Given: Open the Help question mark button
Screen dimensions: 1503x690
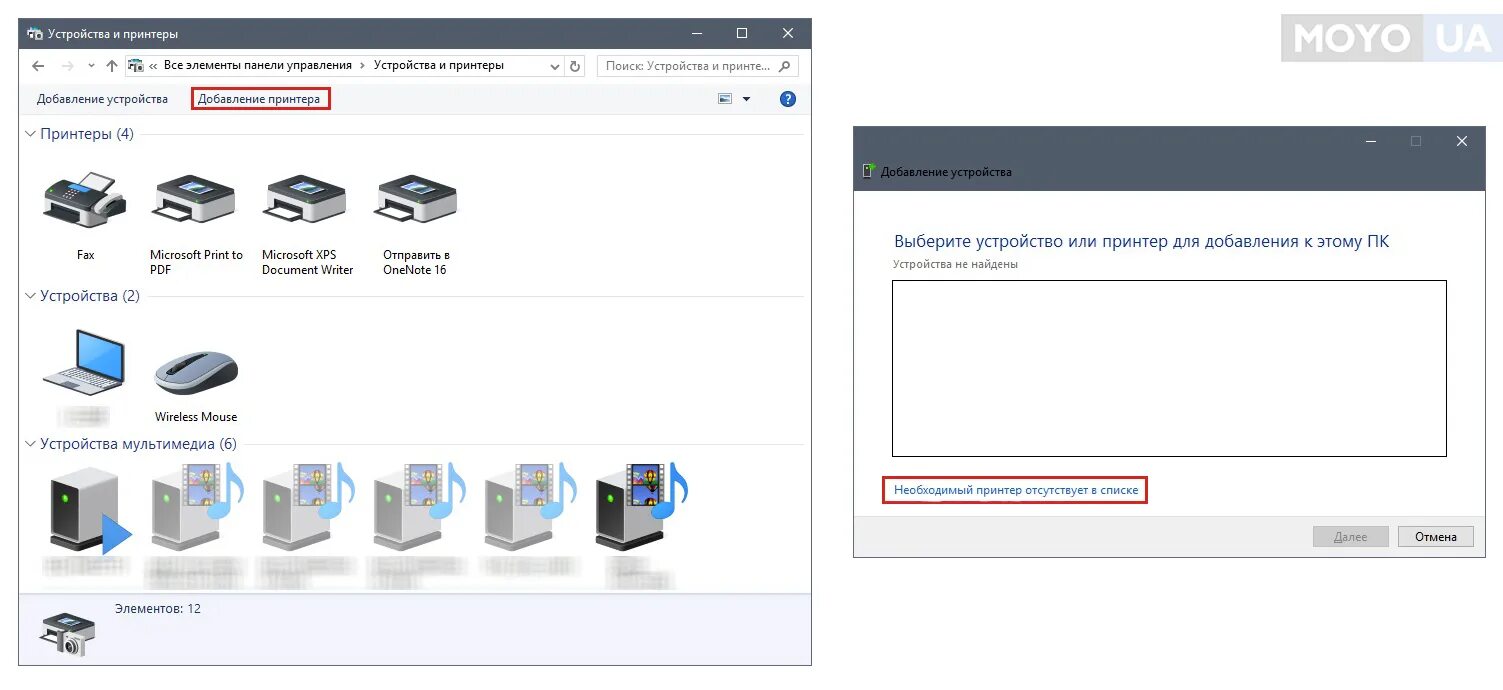Looking at the screenshot, I should pos(788,99).
